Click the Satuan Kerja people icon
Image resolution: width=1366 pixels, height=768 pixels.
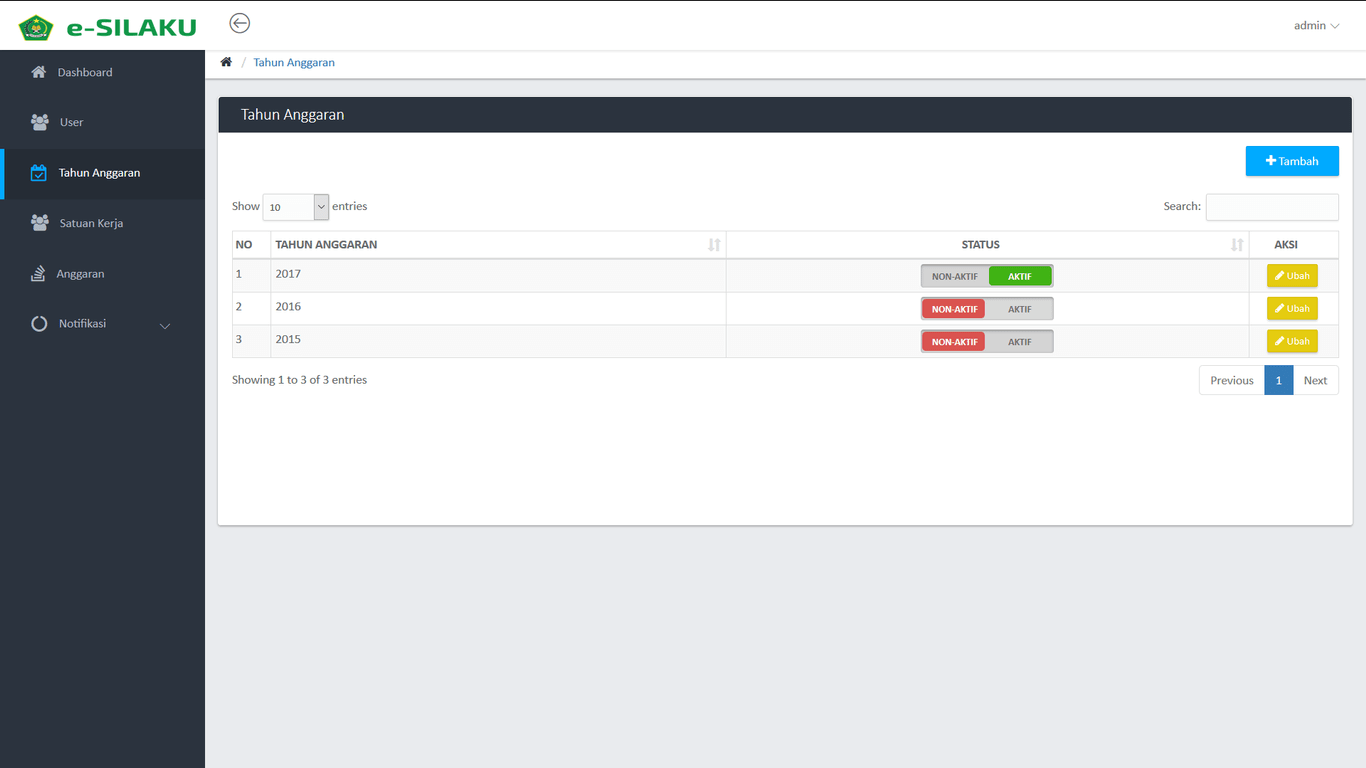[40, 223]
